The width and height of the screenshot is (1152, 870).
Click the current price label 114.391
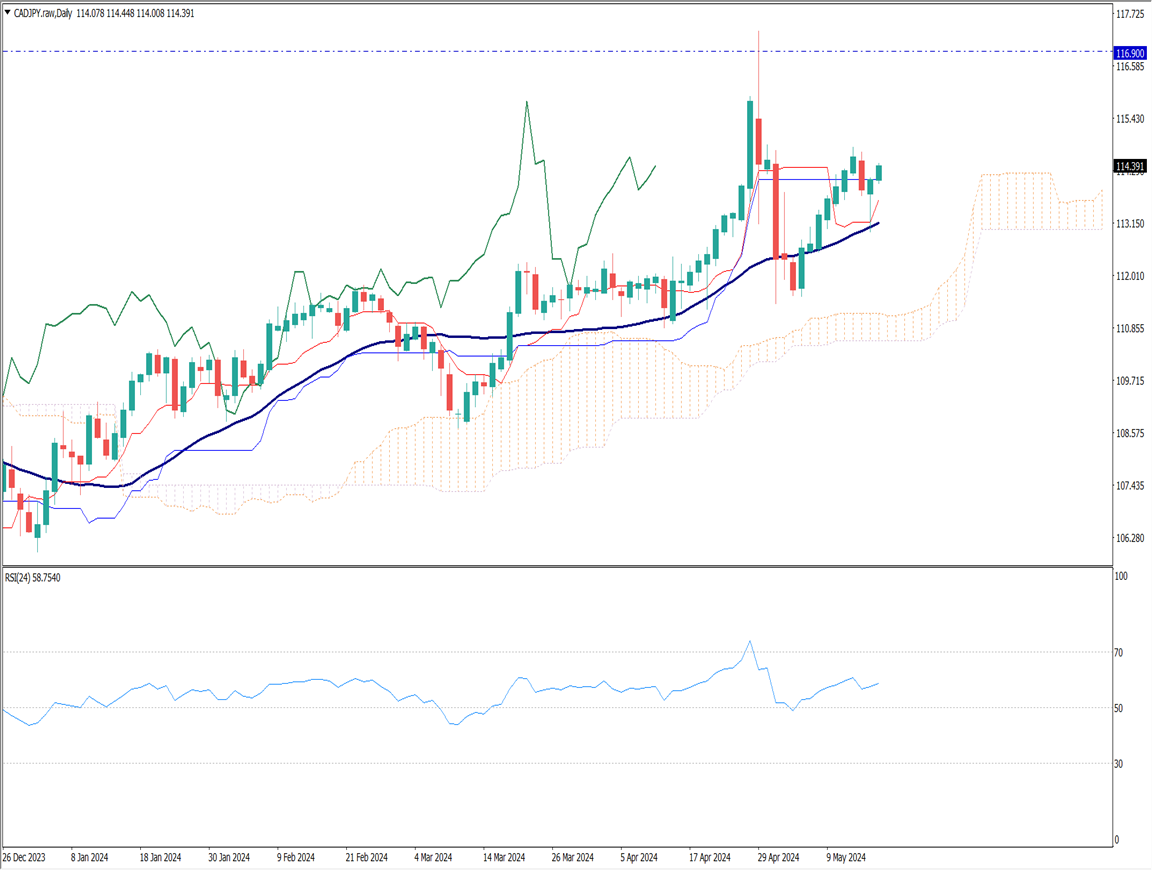tap(1129, 166)
